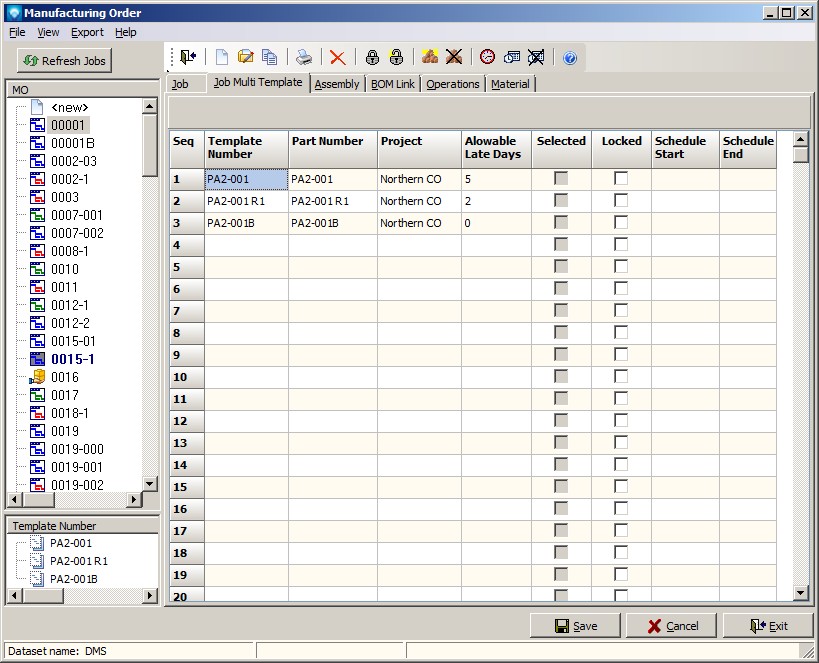Click the Save button
Viewport: 819px width, 663px height.
coord(576,626)
